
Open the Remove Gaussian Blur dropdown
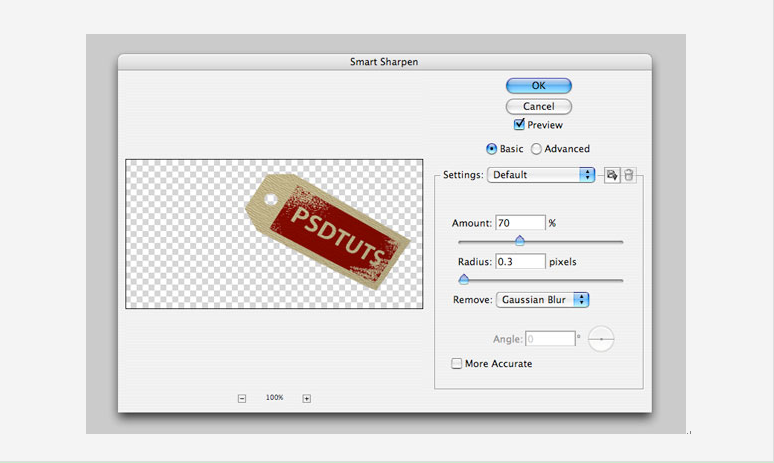click(x=542, y=300)
